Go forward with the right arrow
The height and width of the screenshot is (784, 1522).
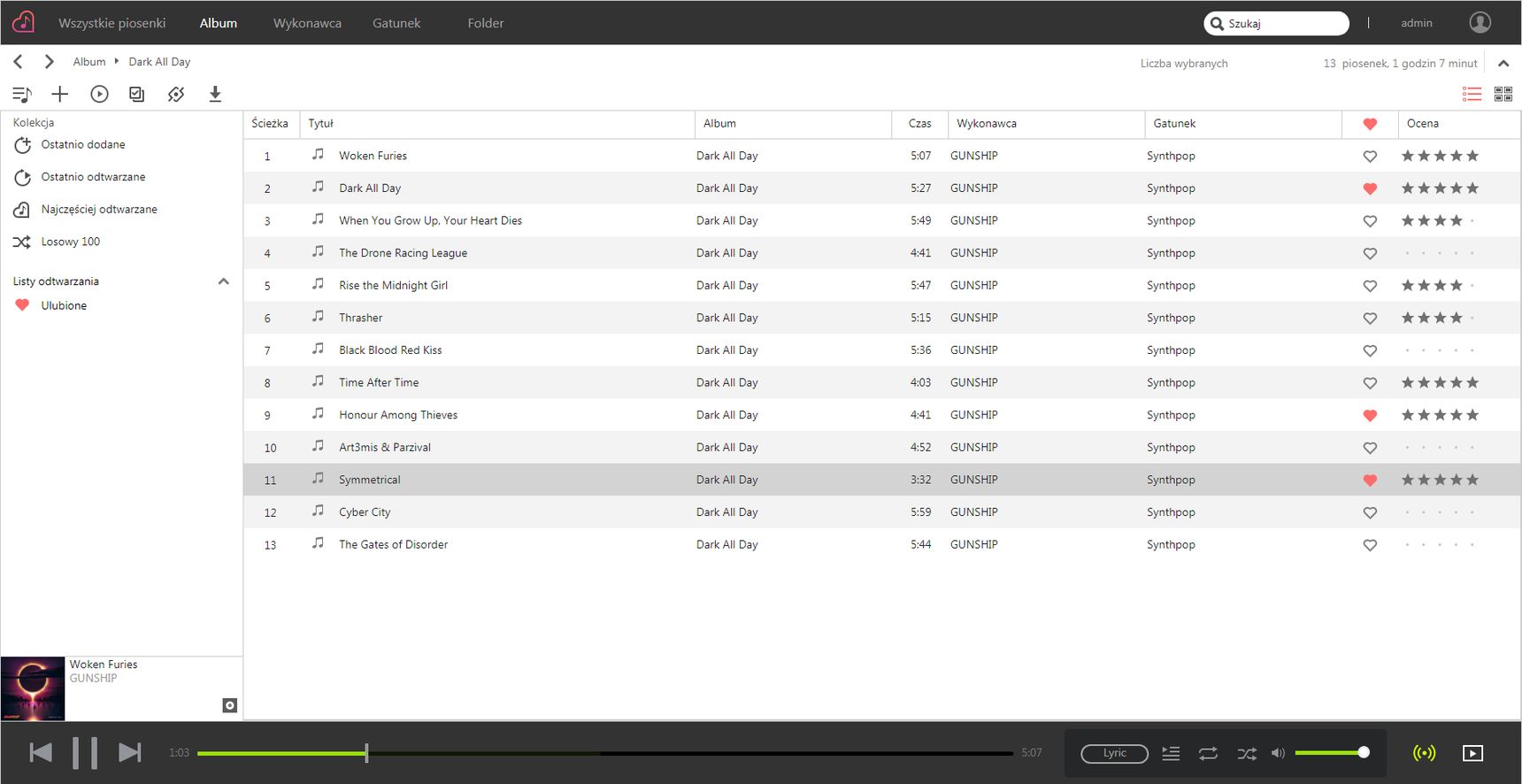50,62
